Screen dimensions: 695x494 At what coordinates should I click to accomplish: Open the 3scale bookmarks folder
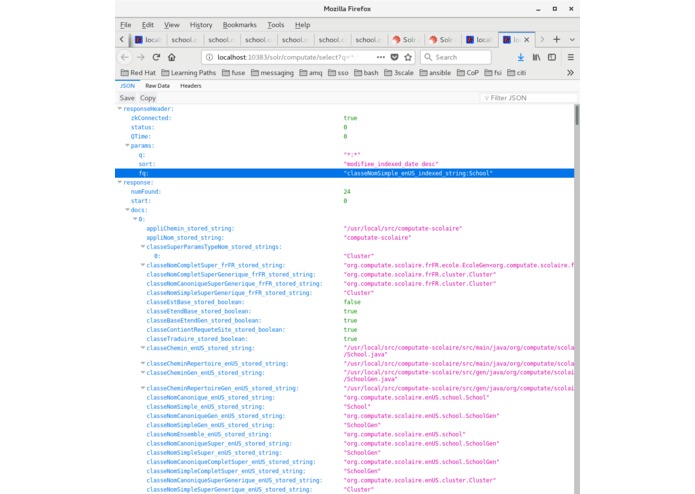[x=398, y=73]
